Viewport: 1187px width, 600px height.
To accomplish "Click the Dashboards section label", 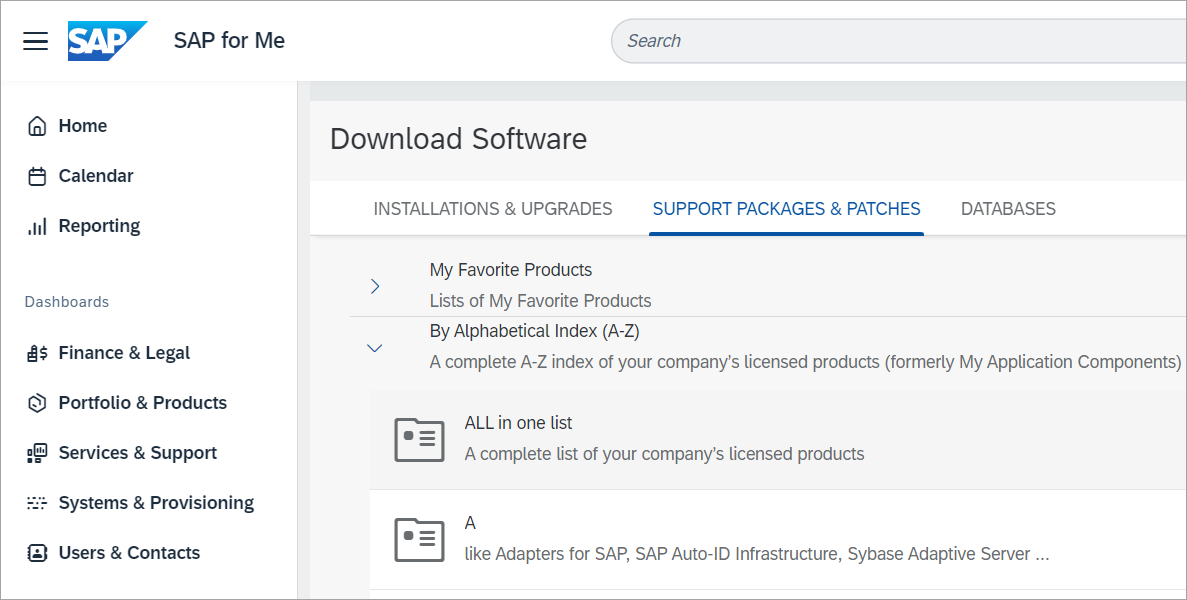I will click(67, 302).
